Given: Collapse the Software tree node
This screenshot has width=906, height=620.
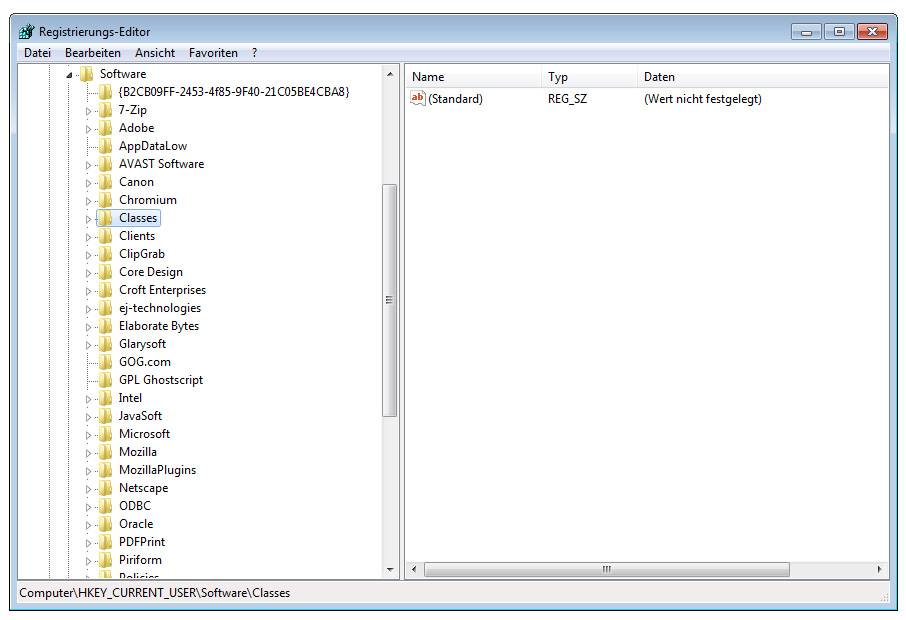Looking at the screenshot, I should (x=70, y=75).
